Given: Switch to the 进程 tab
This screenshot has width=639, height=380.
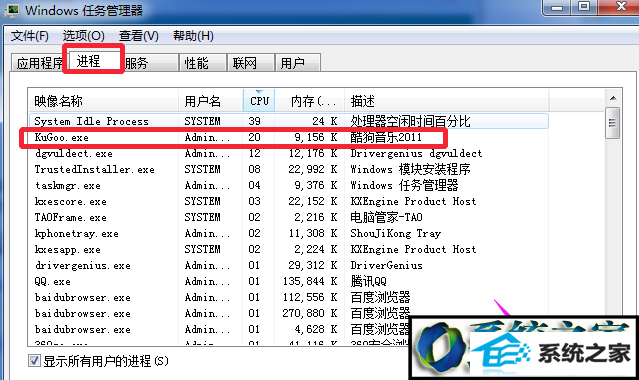Looking at the screenshot, I should [x=93, y=60].
